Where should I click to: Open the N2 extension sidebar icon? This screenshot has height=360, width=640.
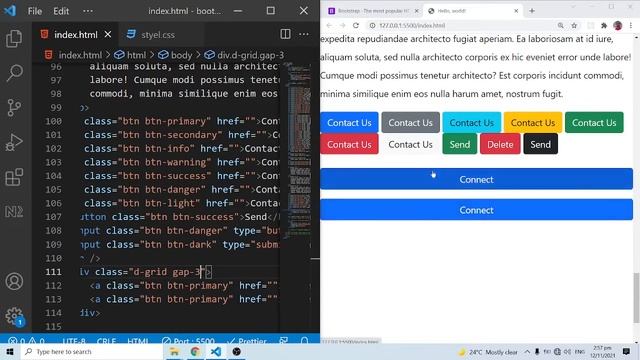point(14,211)
